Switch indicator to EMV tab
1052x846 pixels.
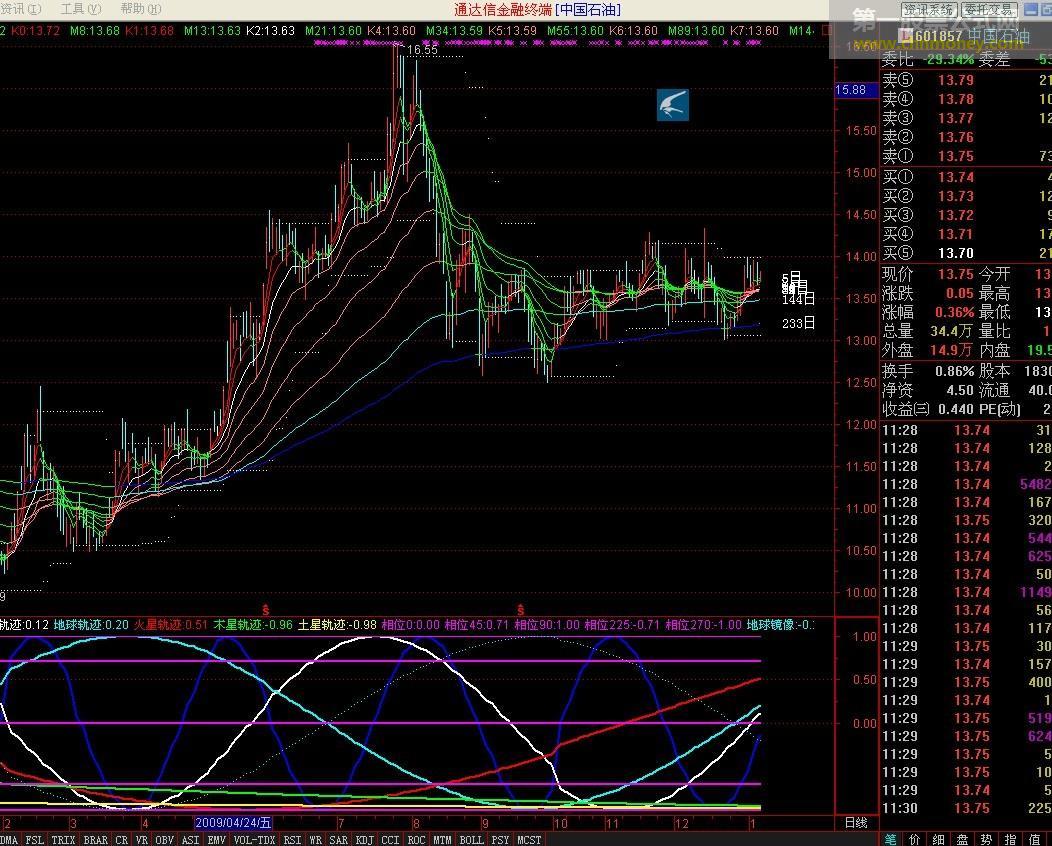pos(217,840)
